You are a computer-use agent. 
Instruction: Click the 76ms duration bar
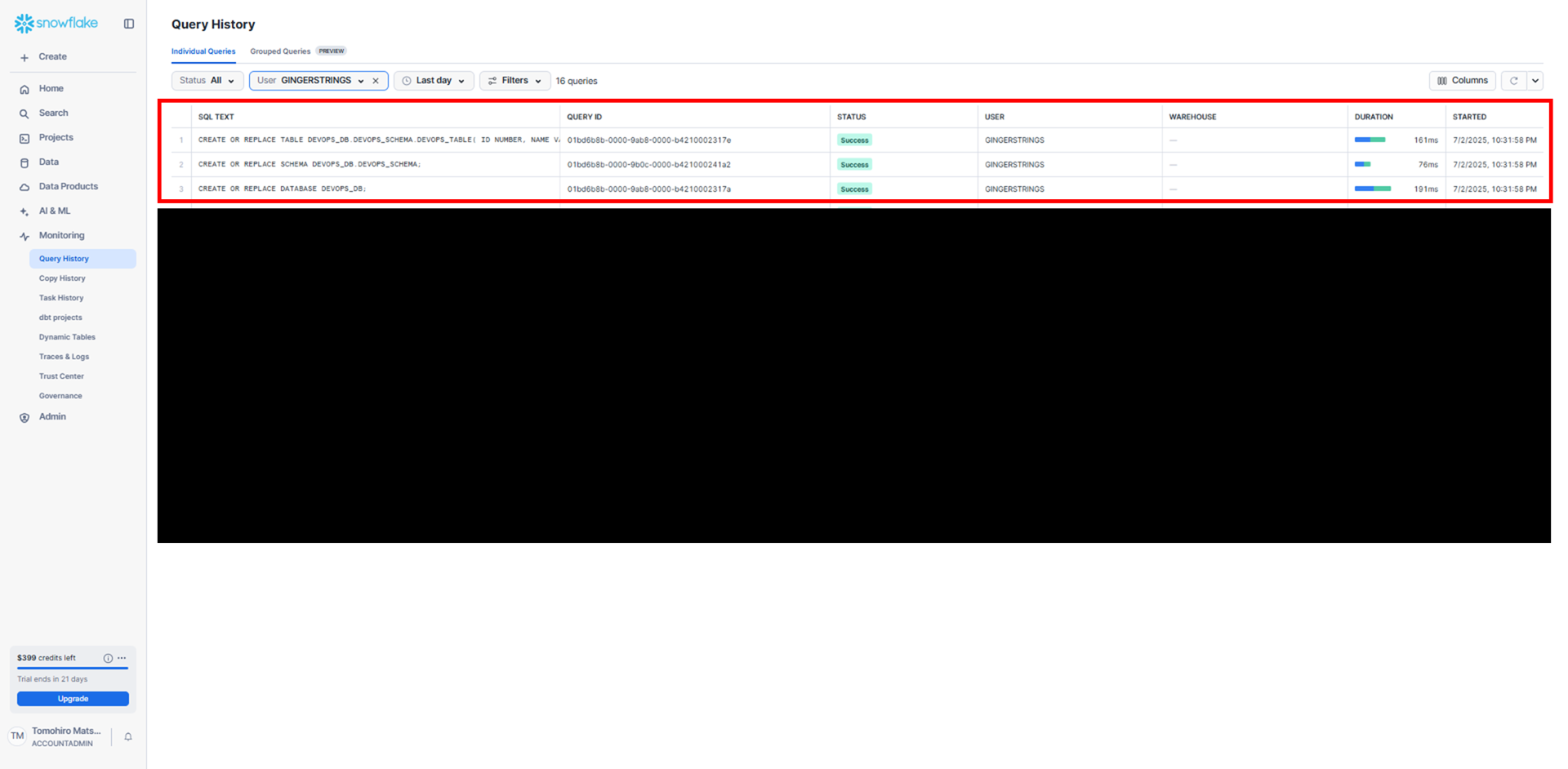coord(1363,164)
